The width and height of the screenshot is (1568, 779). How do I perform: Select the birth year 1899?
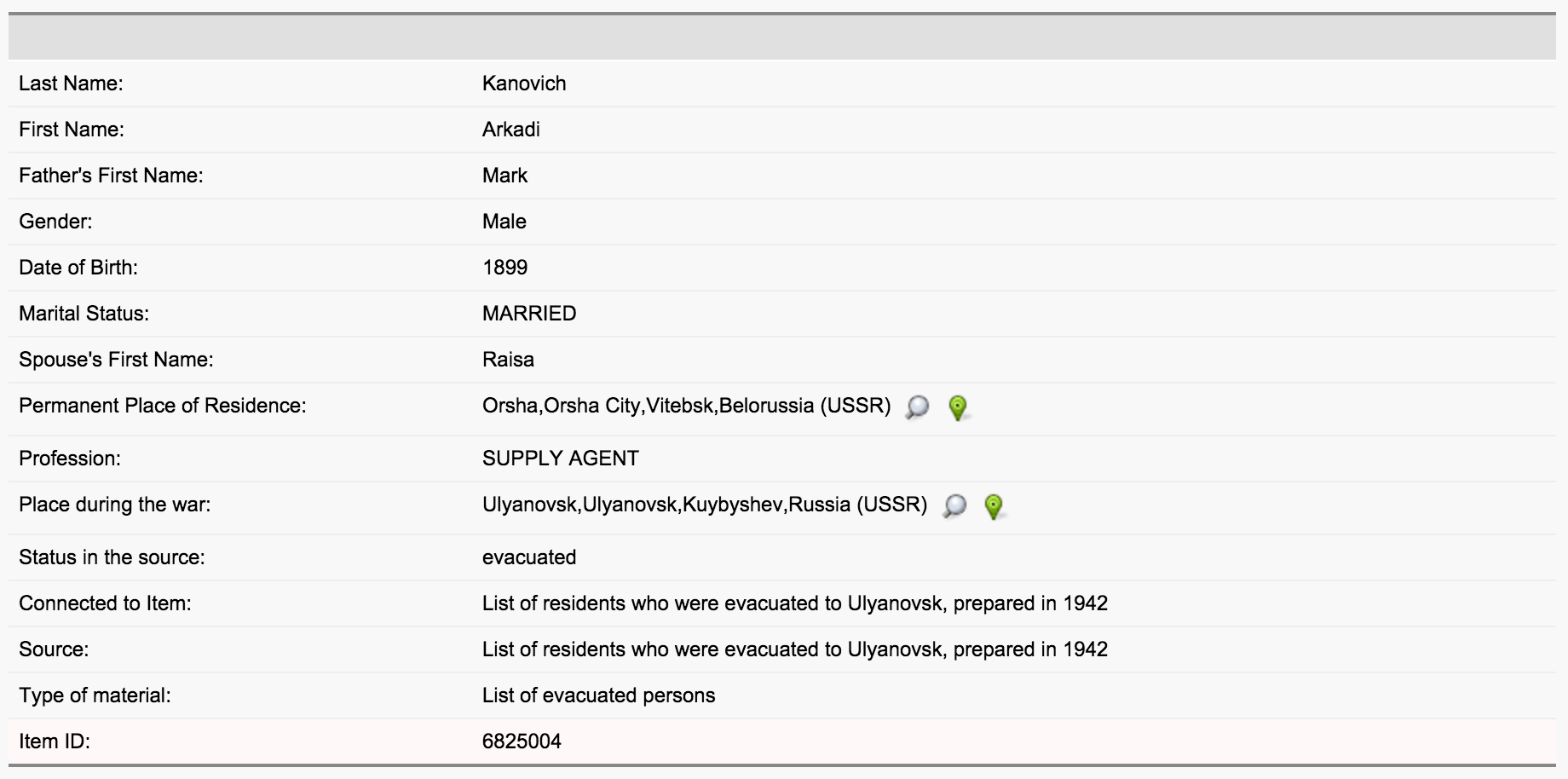pyautogui.click(x=504, y=268)
